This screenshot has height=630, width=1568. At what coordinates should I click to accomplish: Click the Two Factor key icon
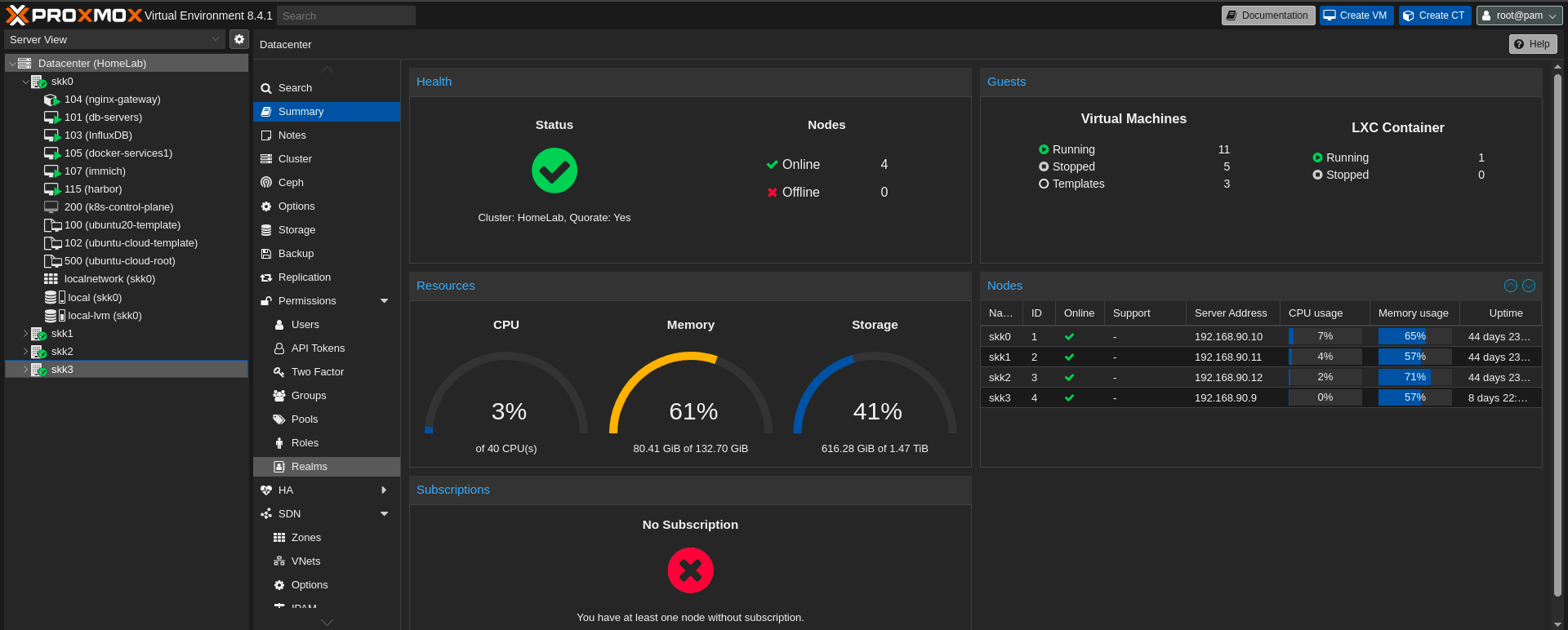279,372
